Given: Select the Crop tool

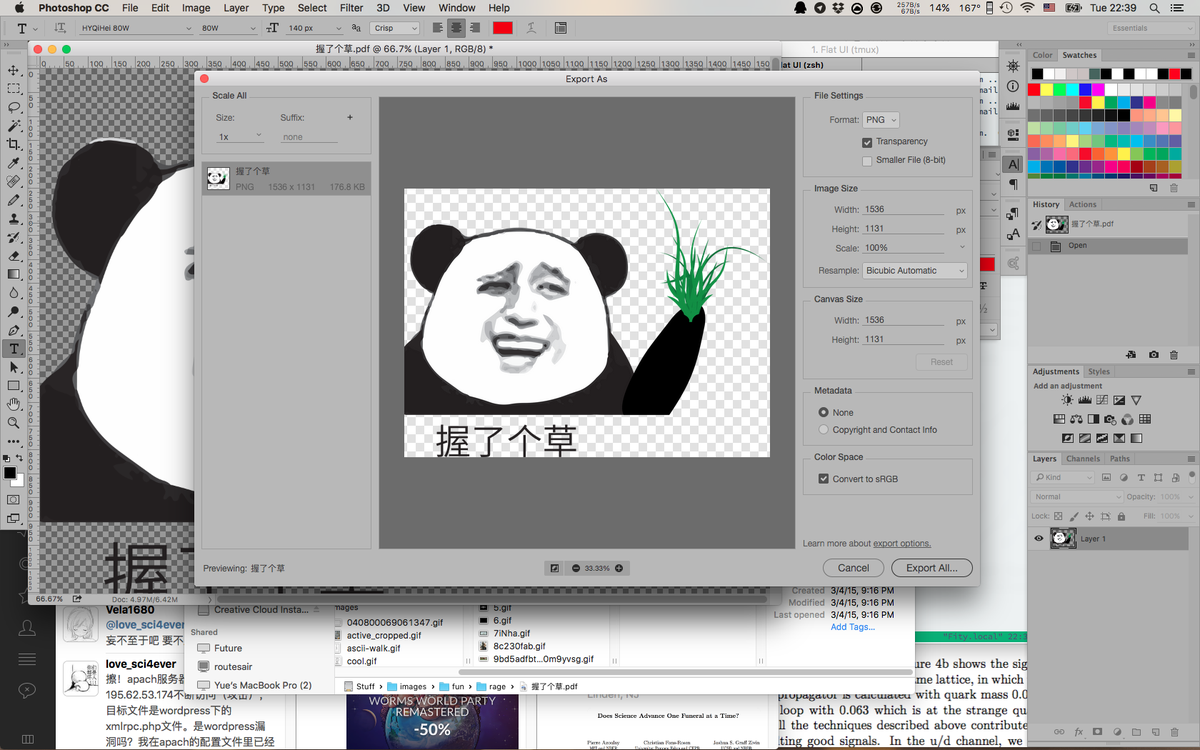Looking at the screenshot, I should [x=14, y=144].
